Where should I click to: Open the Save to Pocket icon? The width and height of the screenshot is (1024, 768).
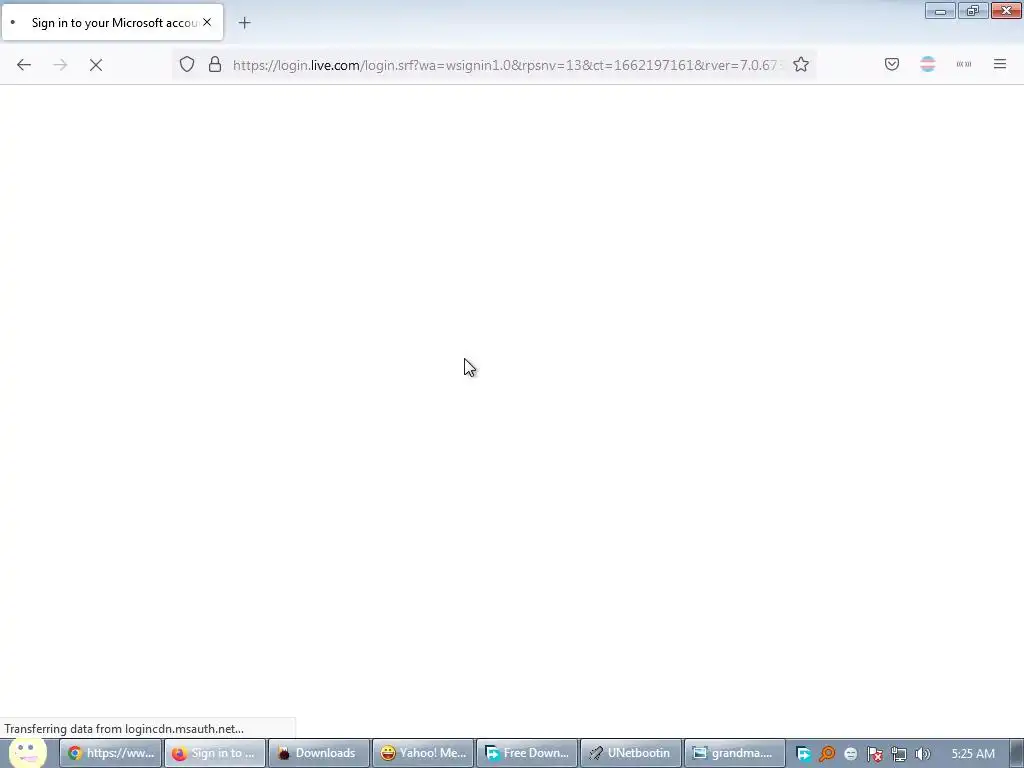click(x=892, y=64)
